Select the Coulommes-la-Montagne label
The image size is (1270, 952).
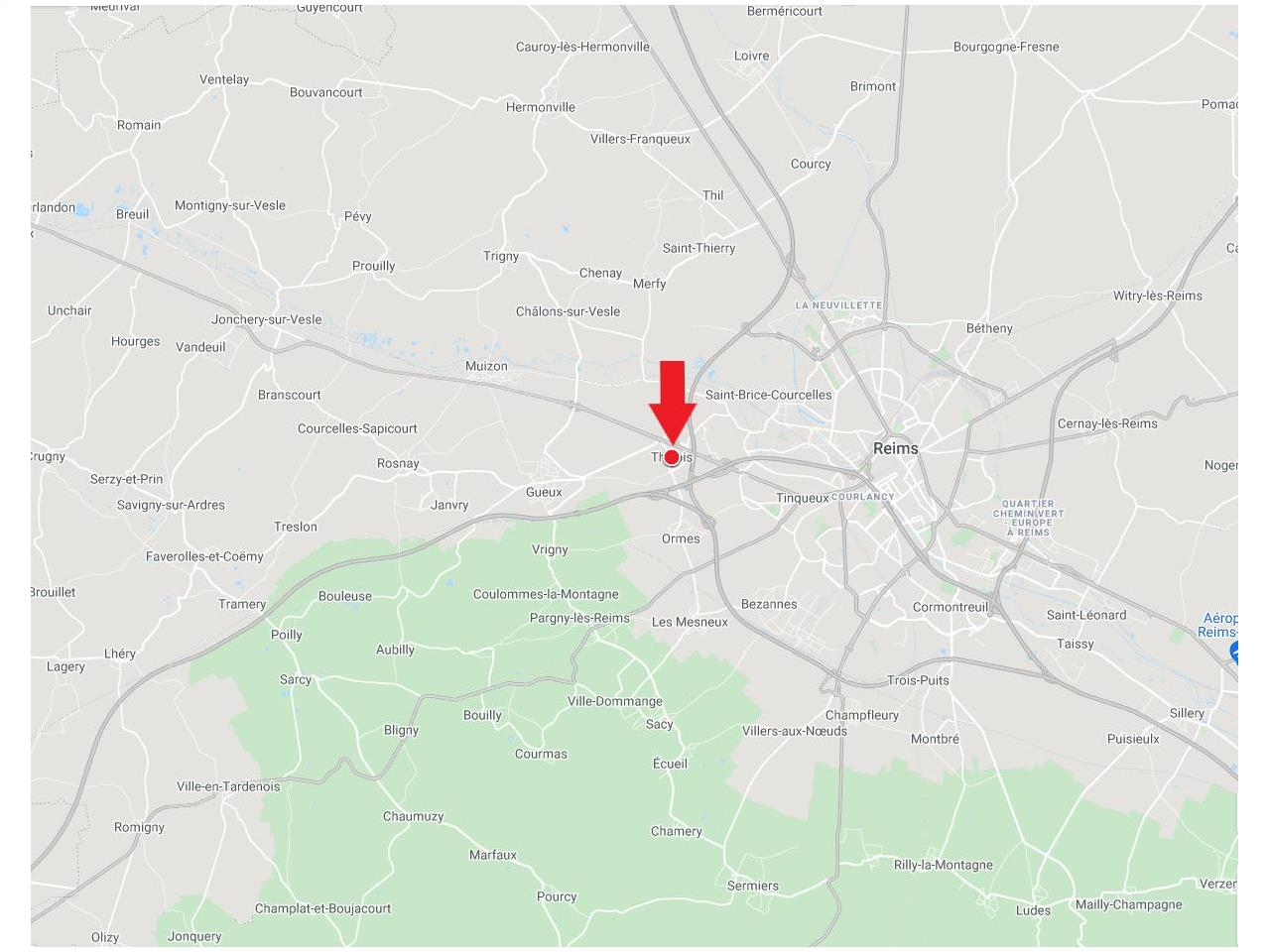[x=546, y=594]
